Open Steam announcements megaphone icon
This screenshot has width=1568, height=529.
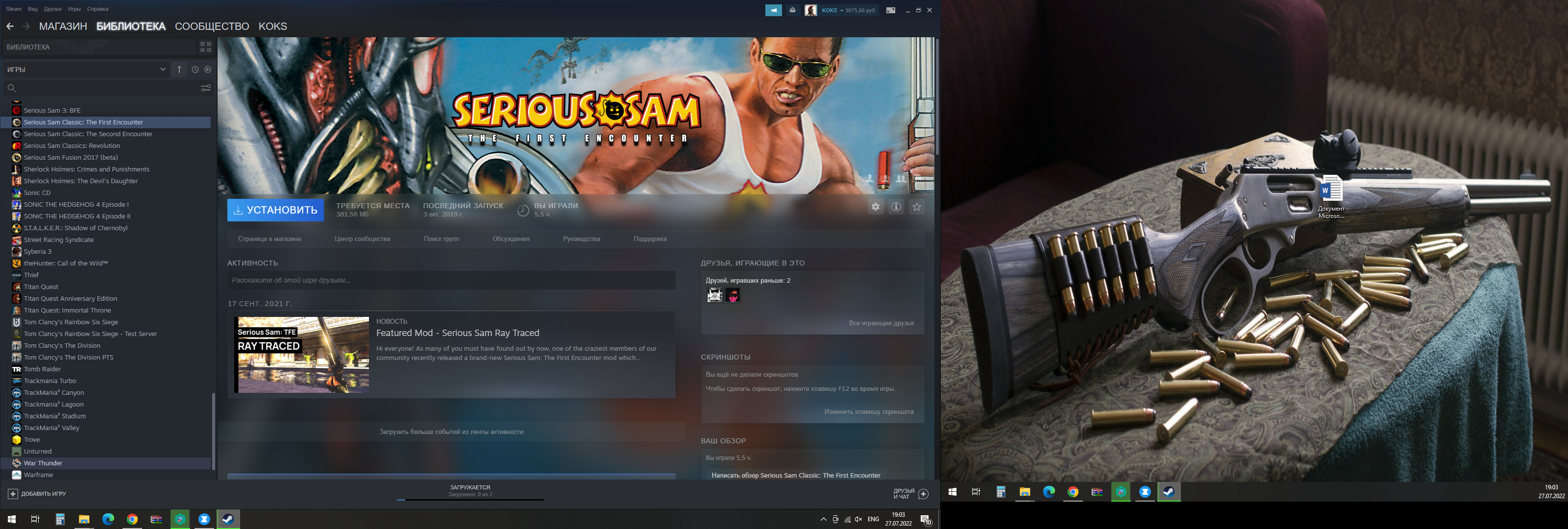(773, 10)
